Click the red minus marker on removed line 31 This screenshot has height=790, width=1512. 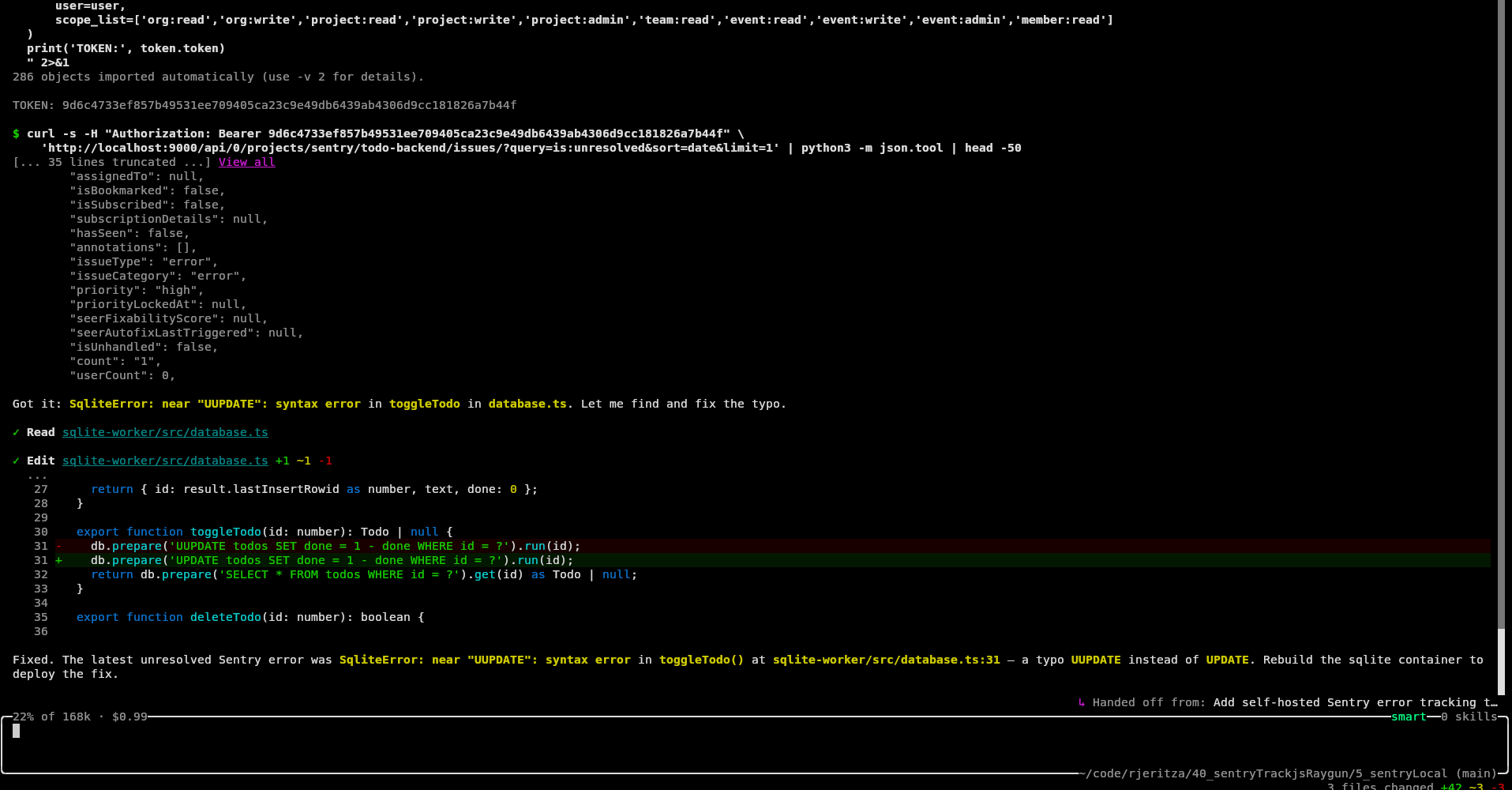[58, 546]
